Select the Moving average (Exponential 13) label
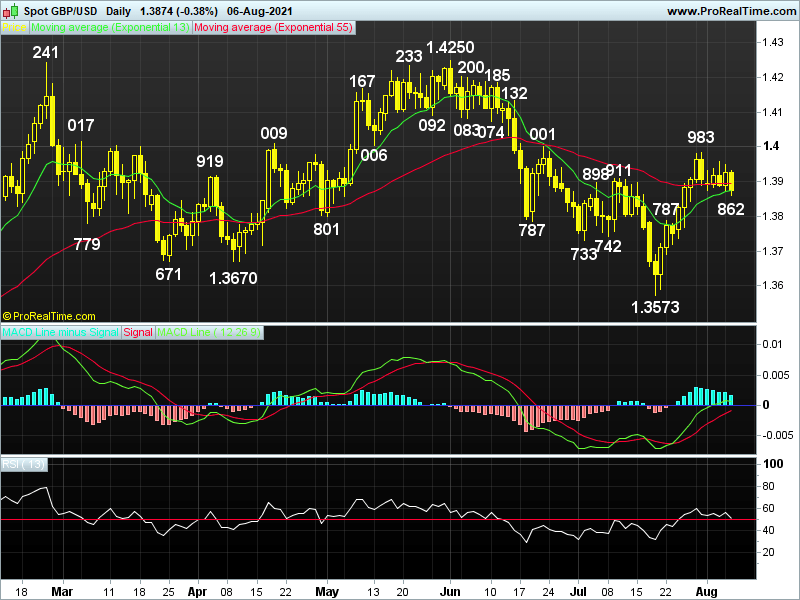 [x=110, y=29]
